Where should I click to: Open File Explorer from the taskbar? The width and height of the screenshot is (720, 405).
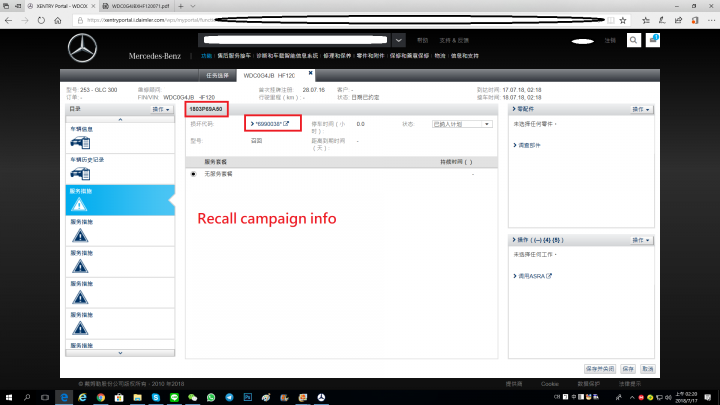coord(137,398)
